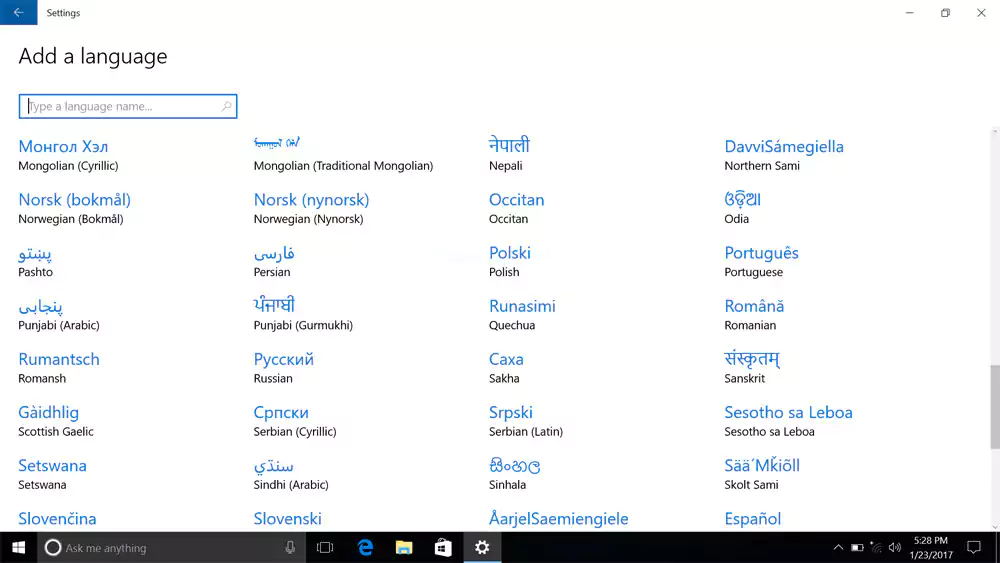Show hidden system tray icons
Screen dimensions: 1000x563
point(838,548)
